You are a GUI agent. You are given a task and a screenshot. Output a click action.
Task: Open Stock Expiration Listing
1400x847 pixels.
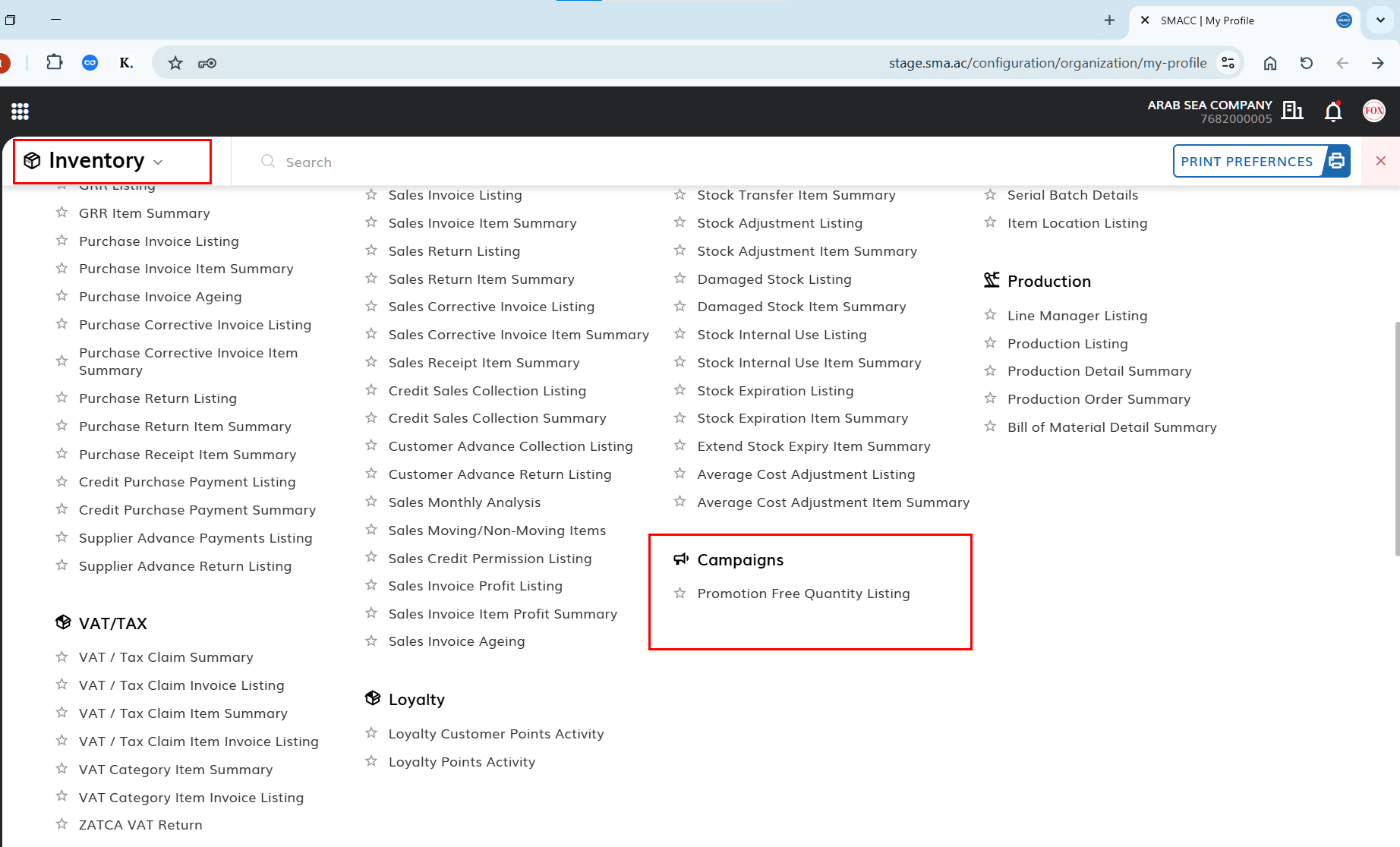point(775,391)
